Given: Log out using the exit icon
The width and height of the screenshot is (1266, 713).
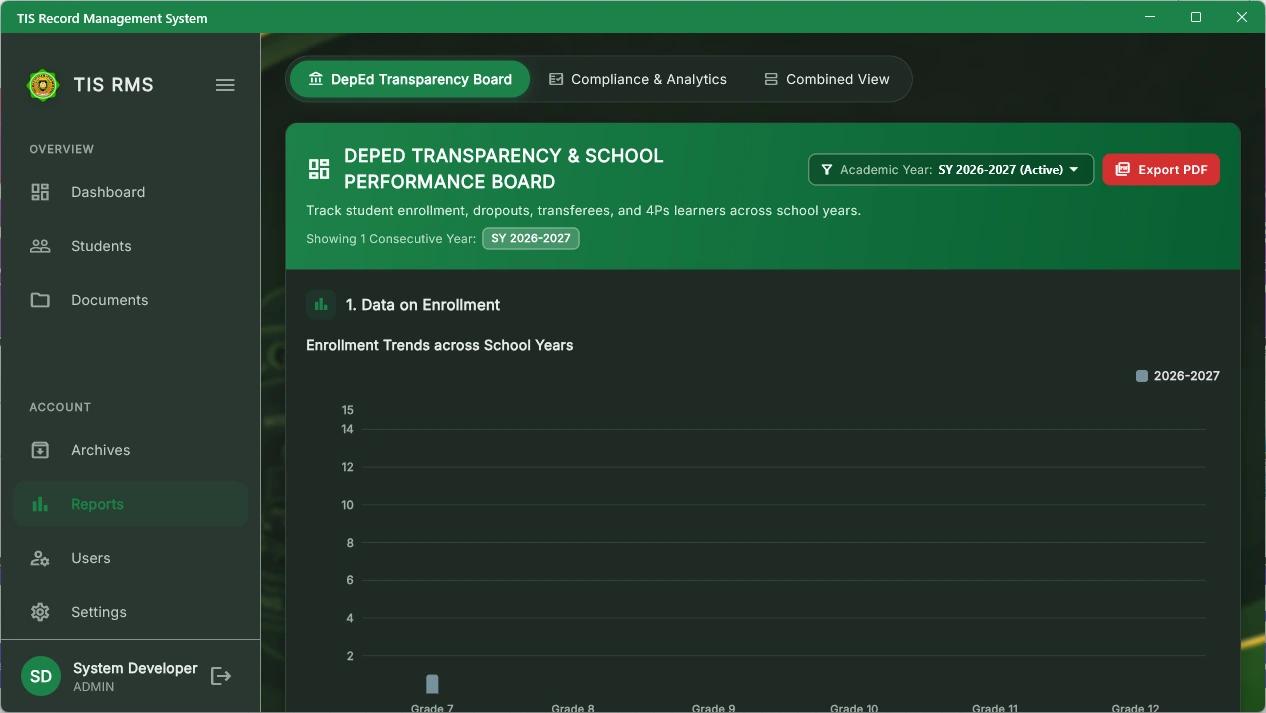Looking at the screenshot, I should [x=221, y=677].
